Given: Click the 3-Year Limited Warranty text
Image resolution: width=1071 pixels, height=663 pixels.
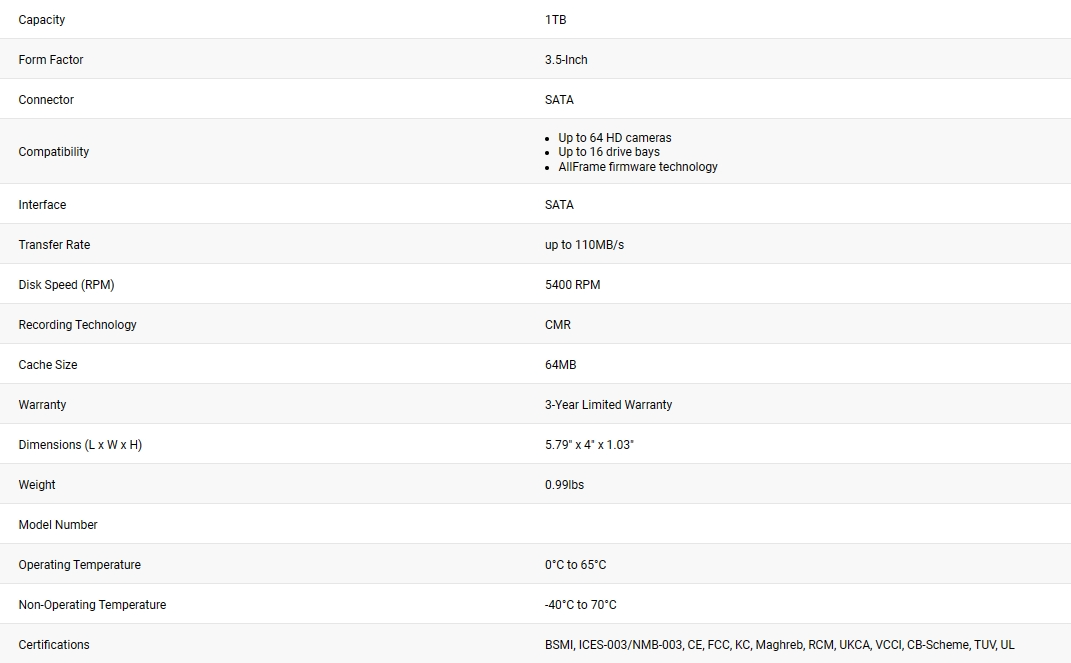Looking at the screenshot, I should (609, 405).
